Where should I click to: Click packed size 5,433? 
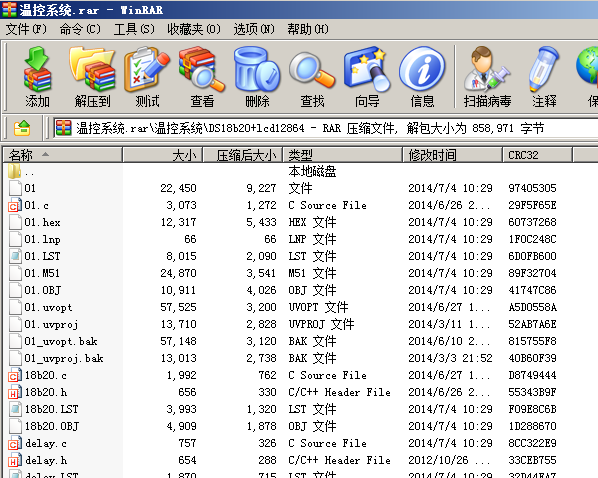261,222
